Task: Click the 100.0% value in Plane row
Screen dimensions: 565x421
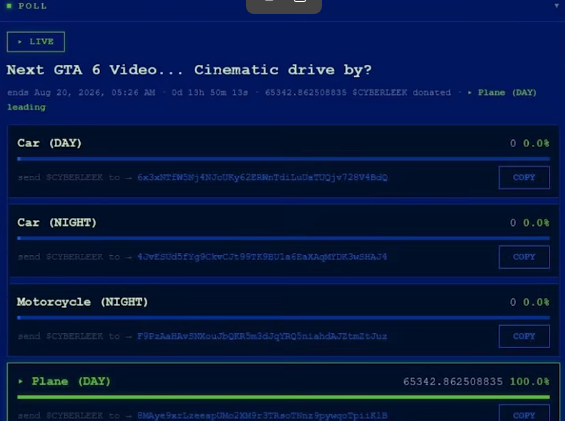Action: point(529,381)
